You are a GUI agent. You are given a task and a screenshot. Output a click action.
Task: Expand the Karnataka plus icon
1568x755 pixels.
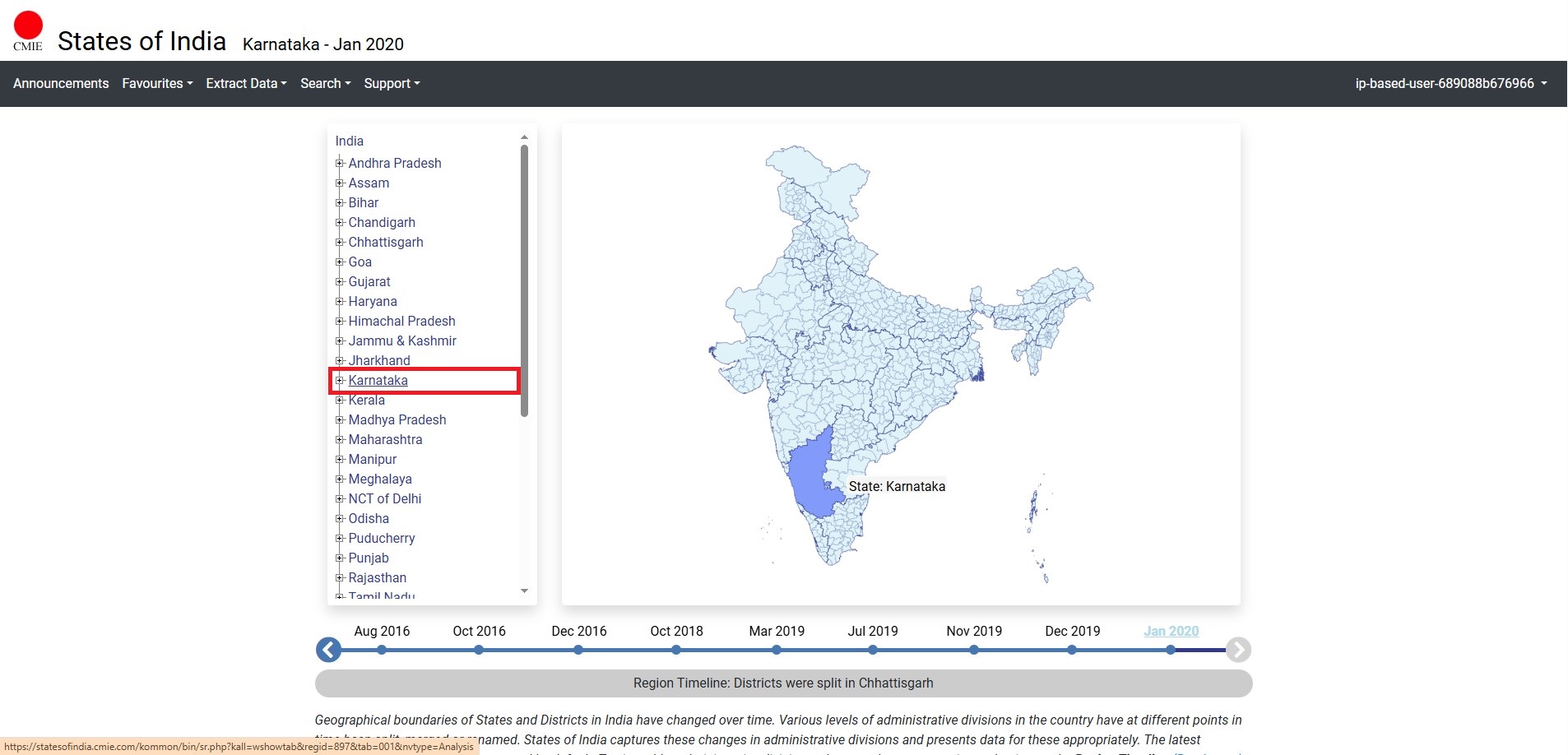pos(340,380)
